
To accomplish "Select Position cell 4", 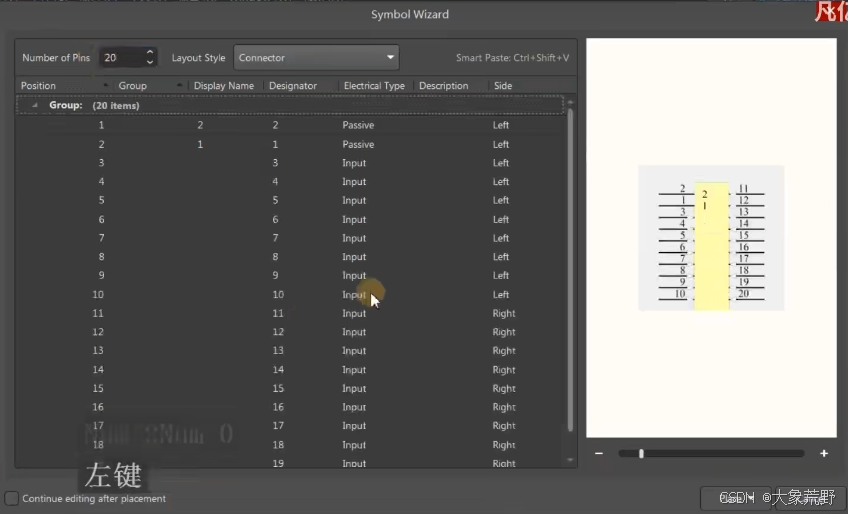I will (101, 182).
